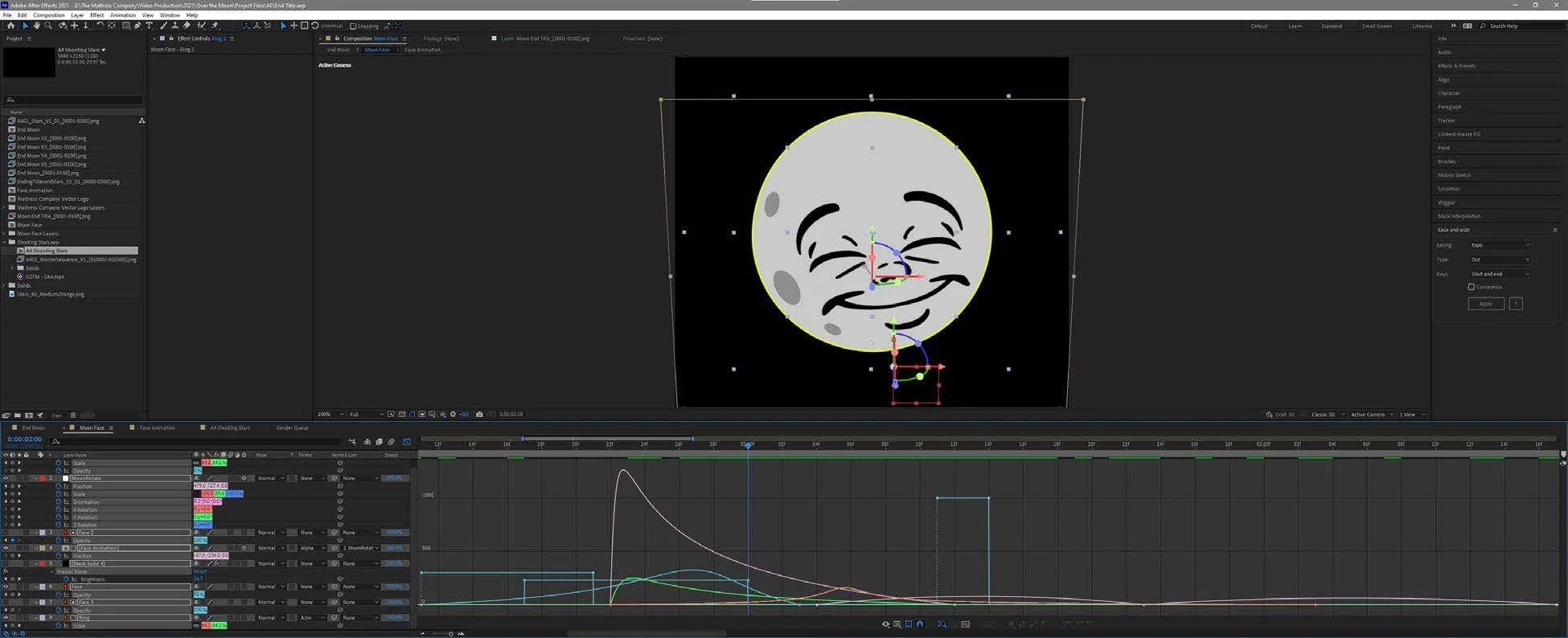
Task: Toggle the Graph Editor button in timeline
Action: tap(406, 442)
